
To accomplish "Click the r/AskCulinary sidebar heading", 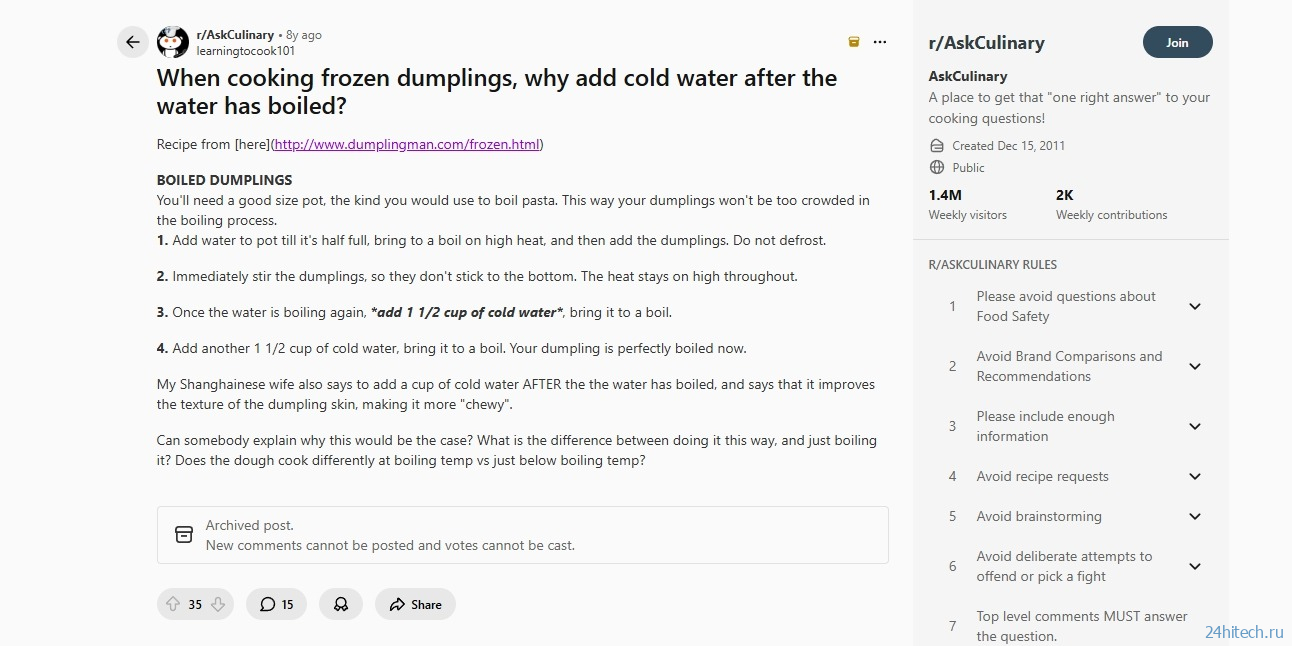I will coord(986,43).
